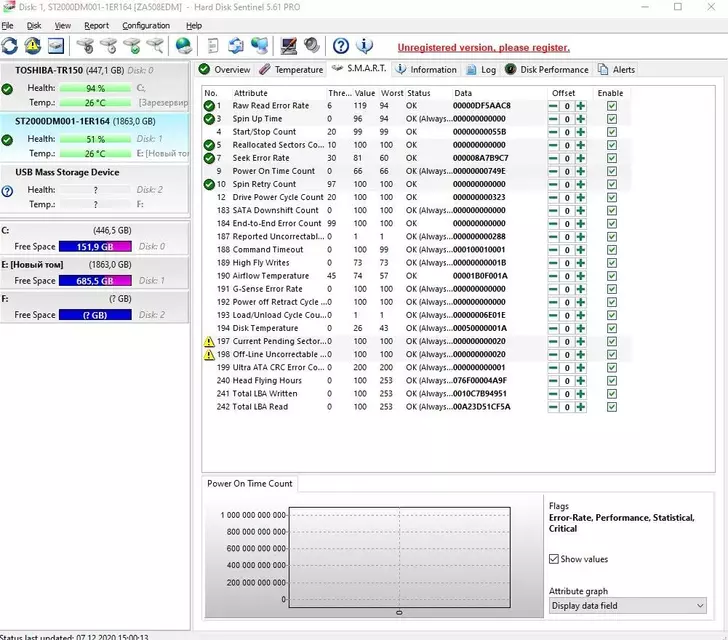
Task: Click the disk test icon with green checkmark
Action: [132, 46]
